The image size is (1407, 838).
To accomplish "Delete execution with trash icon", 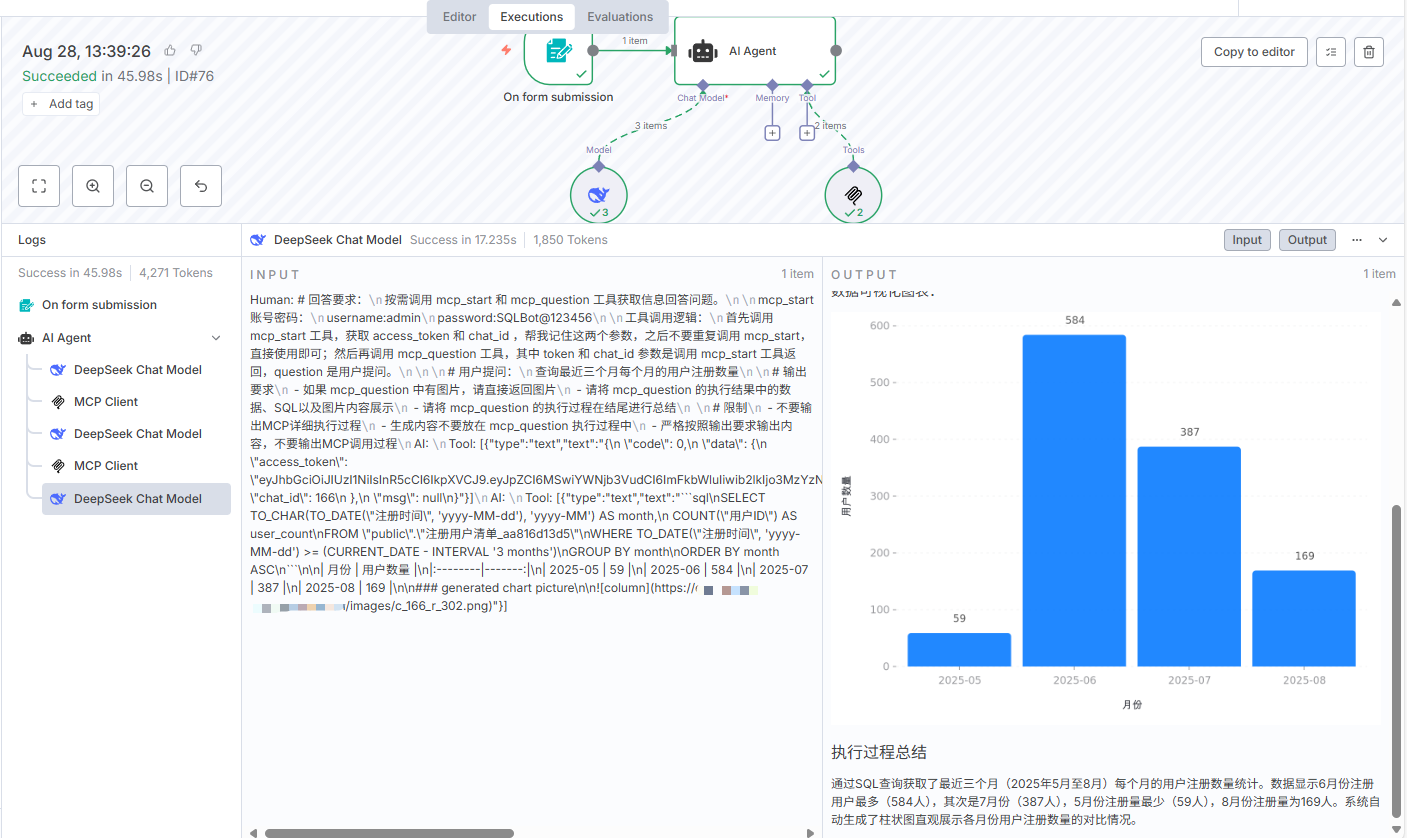I will tap(1369, 52).
